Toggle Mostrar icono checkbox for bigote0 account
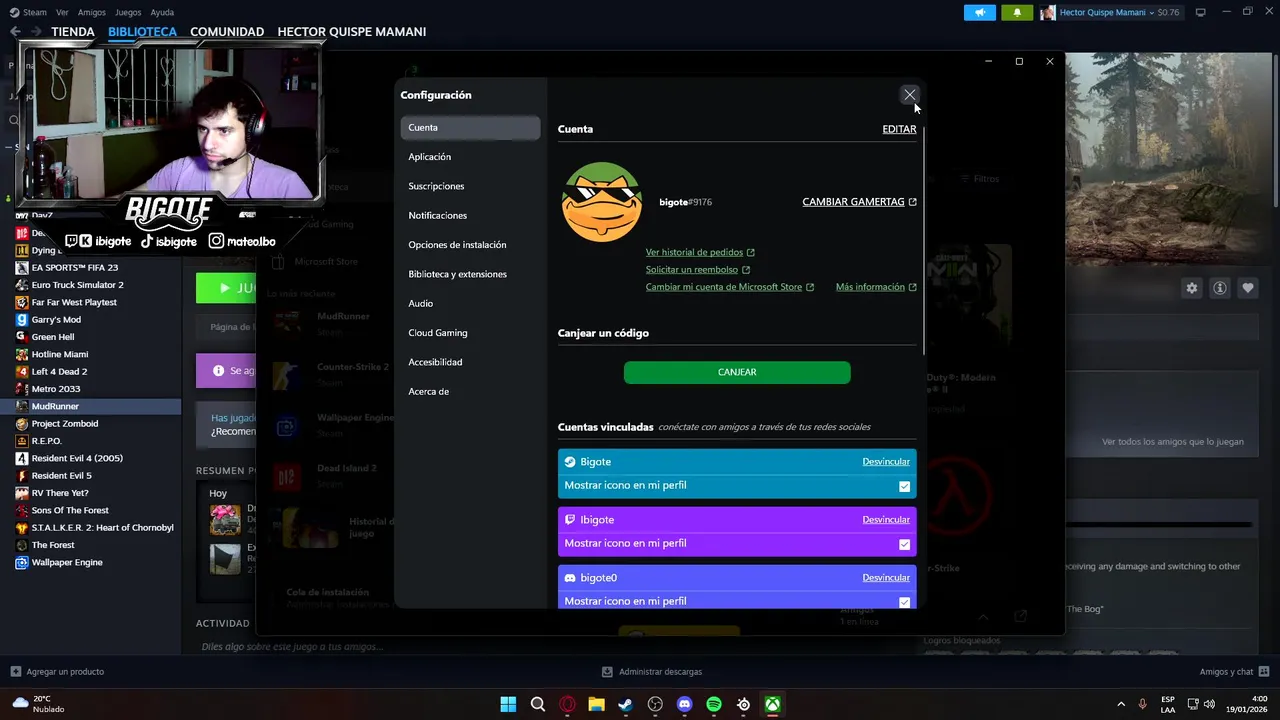Screen dimensions: 1280x720 [904, 602]
